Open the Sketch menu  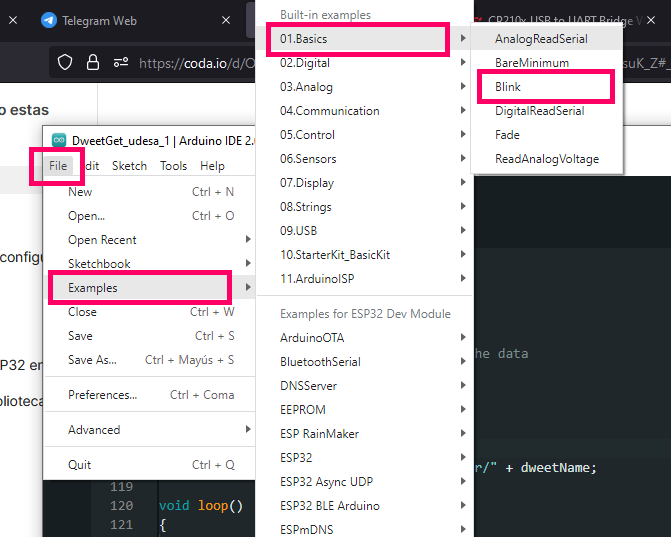point(129,166)
